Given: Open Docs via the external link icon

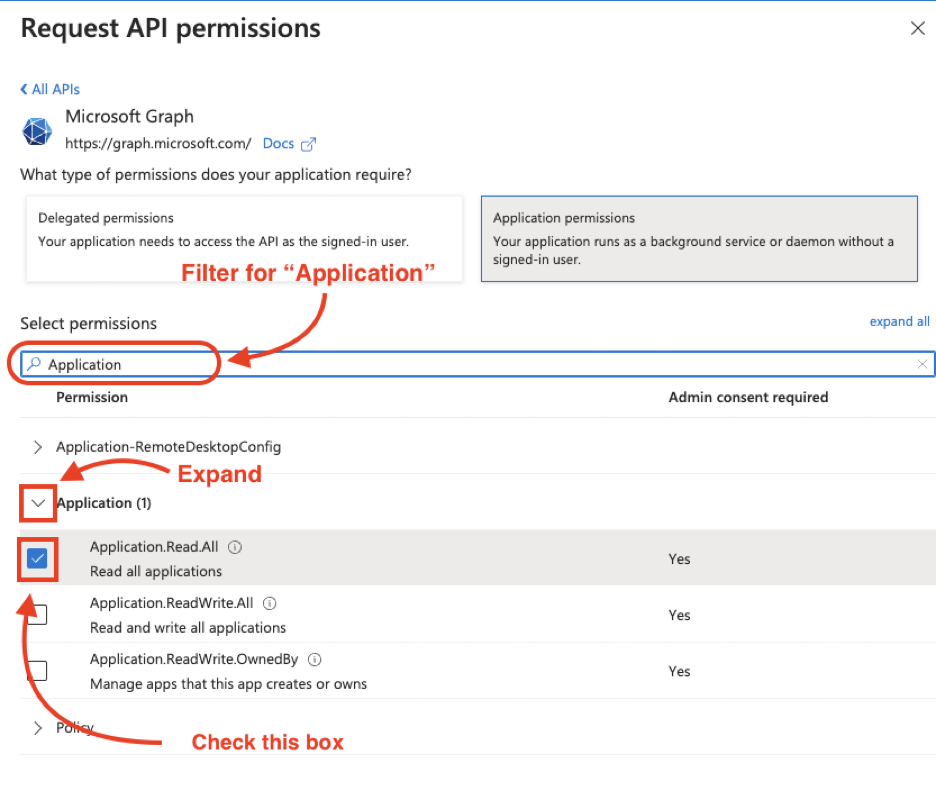Looking at the screenshot, I should point(306,142).
